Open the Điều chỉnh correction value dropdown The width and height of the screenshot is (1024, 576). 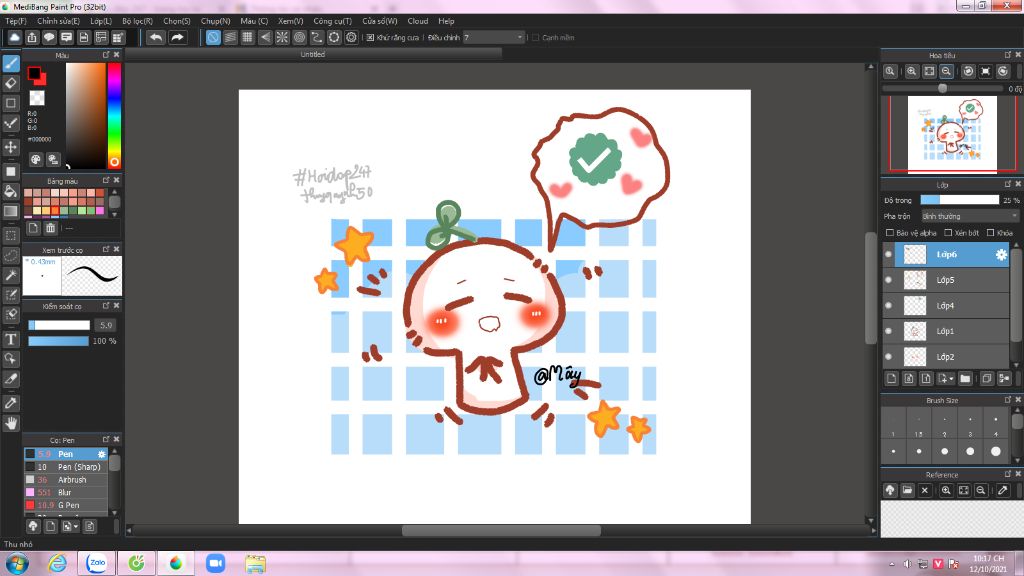[x=494, y=37]
